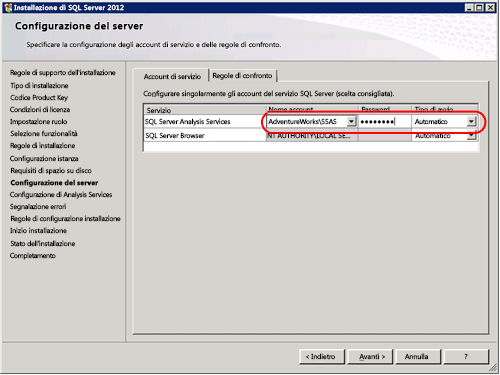Continue with the Avanti button
This screenshot has width=500, height=375.
tap(370, 357)
